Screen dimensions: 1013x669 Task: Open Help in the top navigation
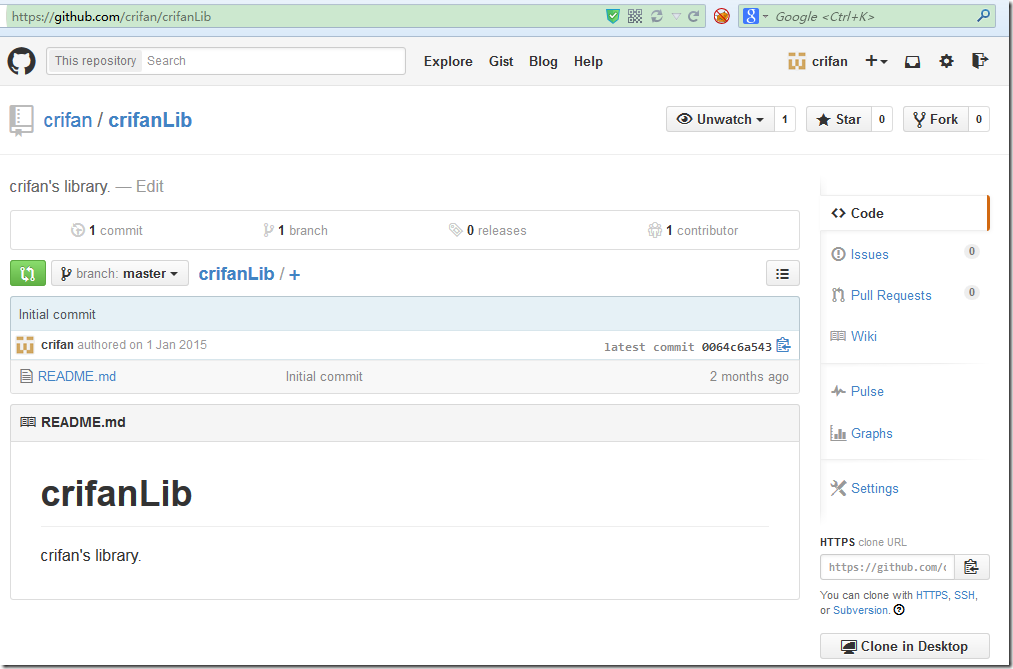pos(588,61)
